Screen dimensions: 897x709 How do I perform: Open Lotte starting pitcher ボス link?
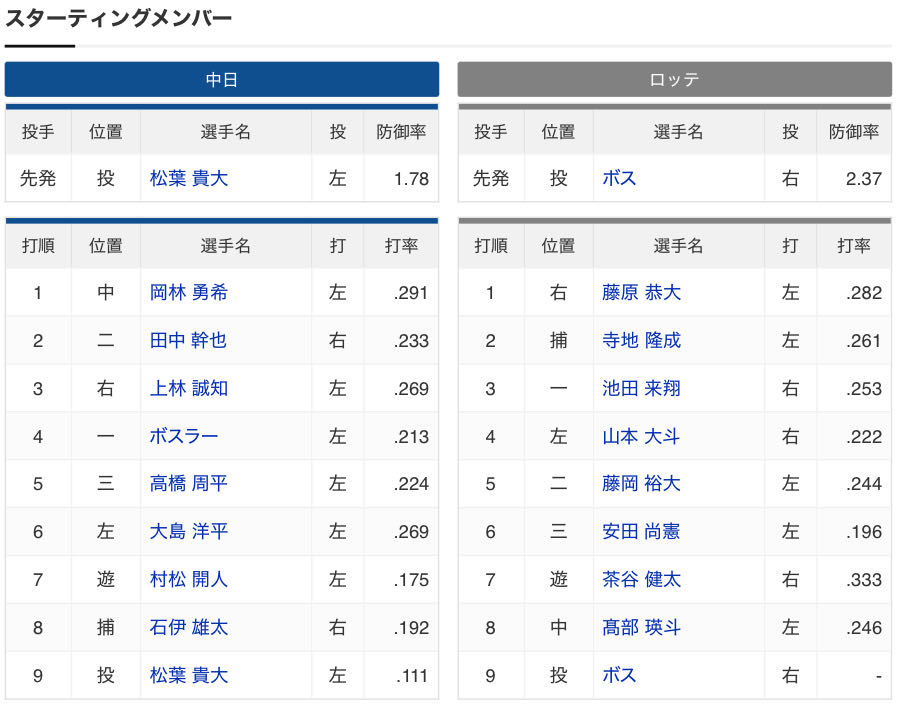click(619, 179)
